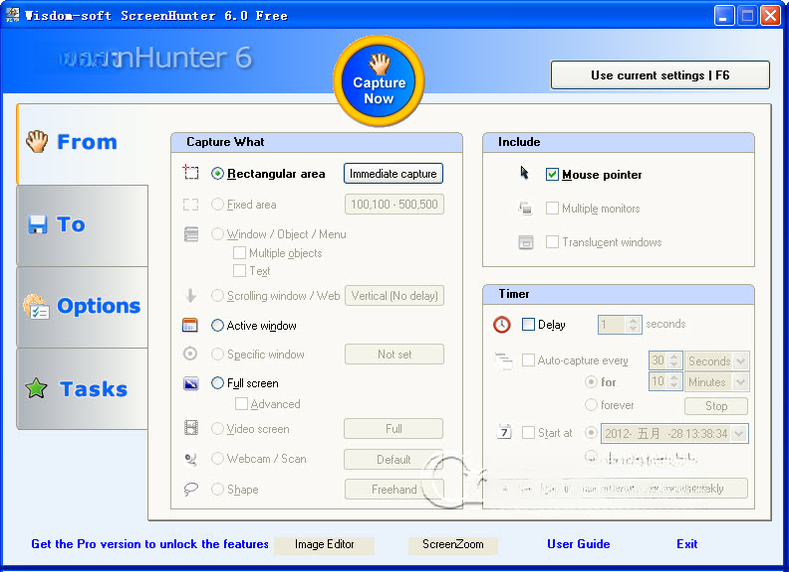Click the rectangular area selection icon

pyautogui.click(x=190, y=172)
